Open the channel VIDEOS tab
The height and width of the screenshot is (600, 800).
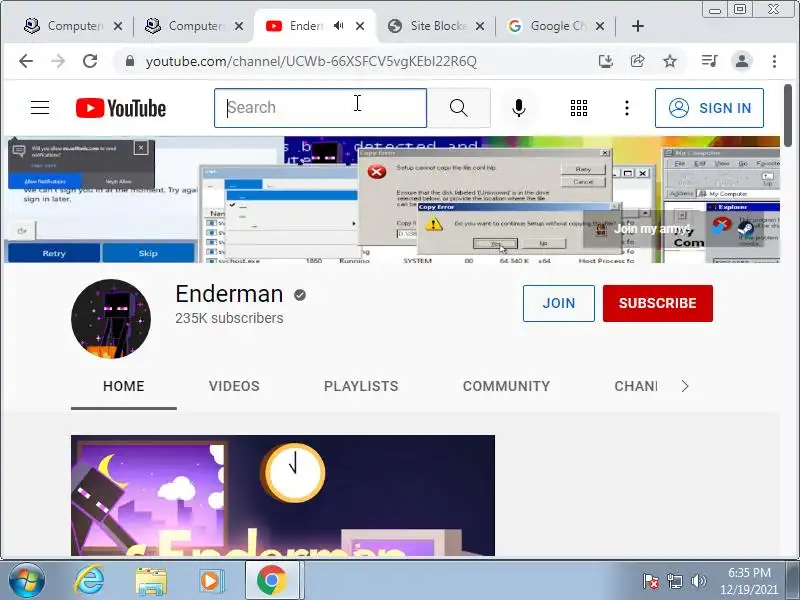234,386
